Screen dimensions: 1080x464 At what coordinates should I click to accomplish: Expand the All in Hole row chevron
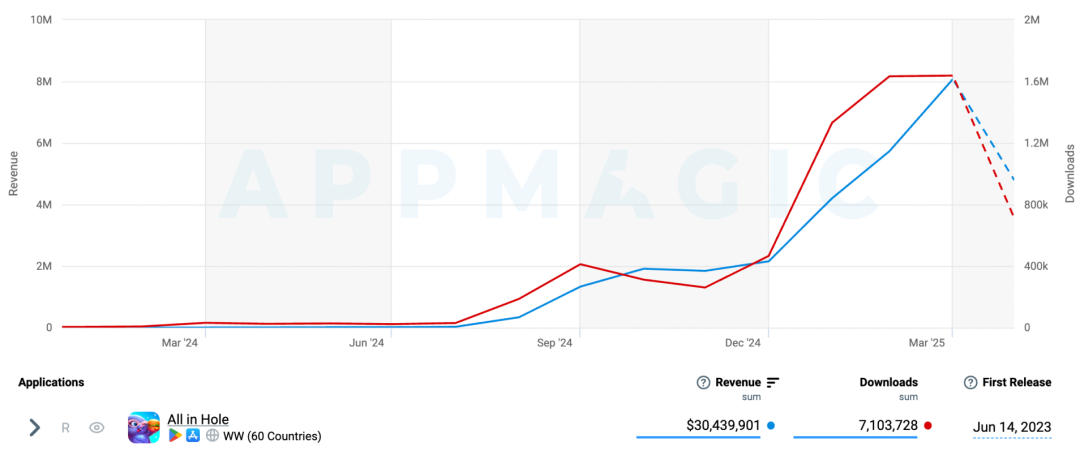point(34,428)
